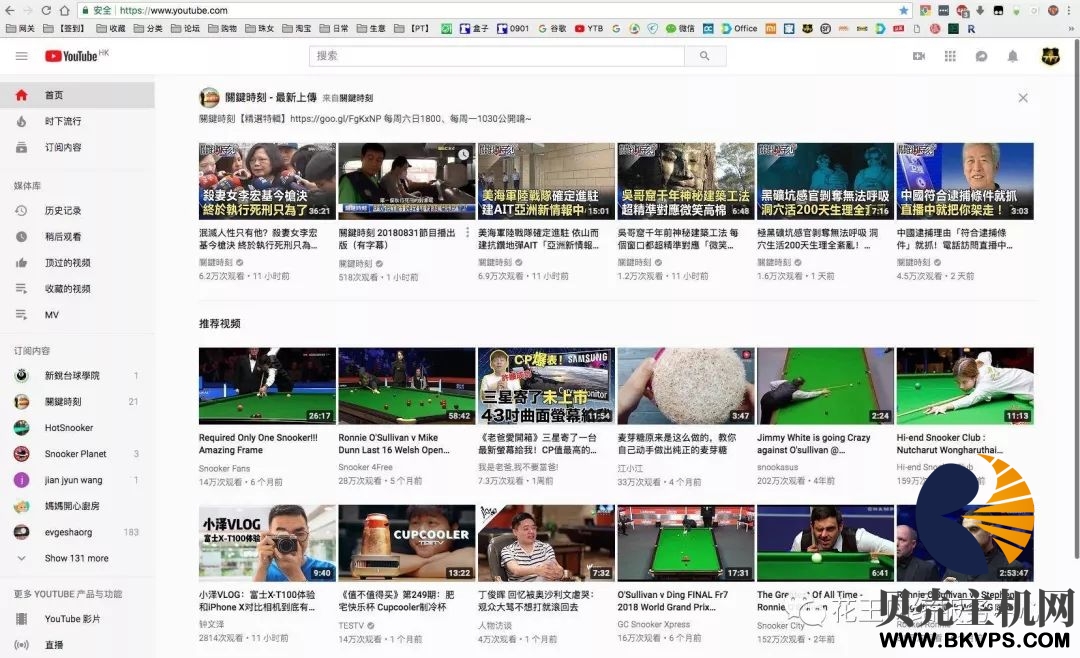
Task: Open HotSnooker subscription channel
Action: [77, 428]
